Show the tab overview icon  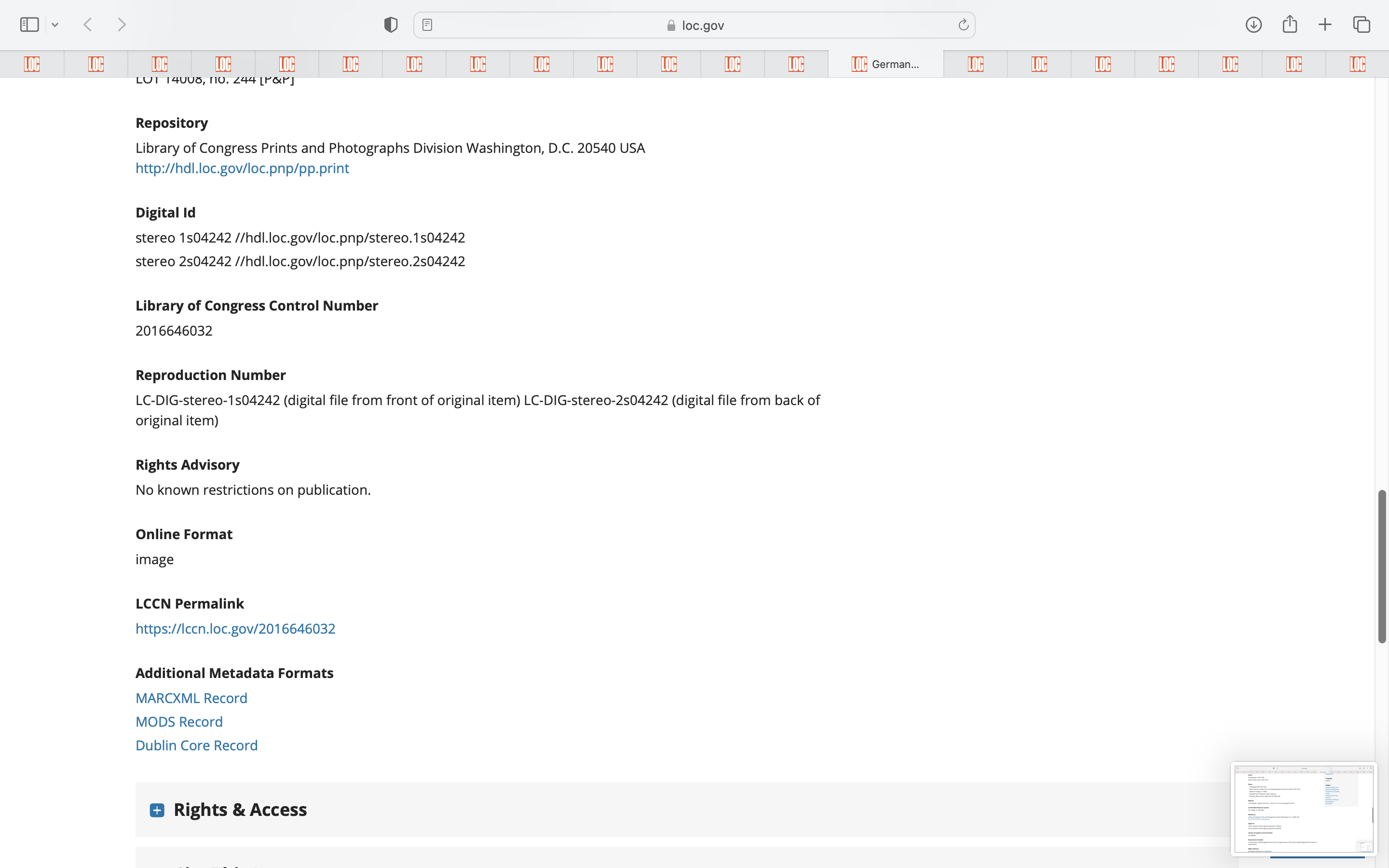tap(1362, 25)
